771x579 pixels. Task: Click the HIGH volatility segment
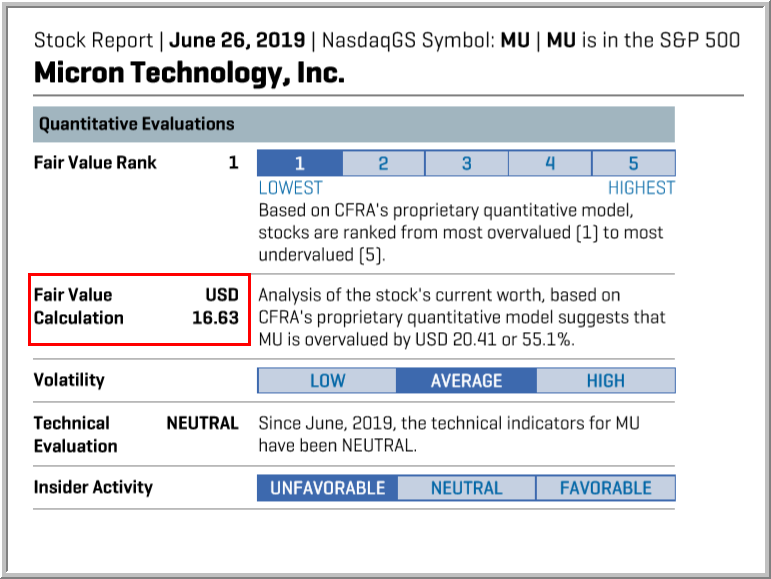pos(606,380)
